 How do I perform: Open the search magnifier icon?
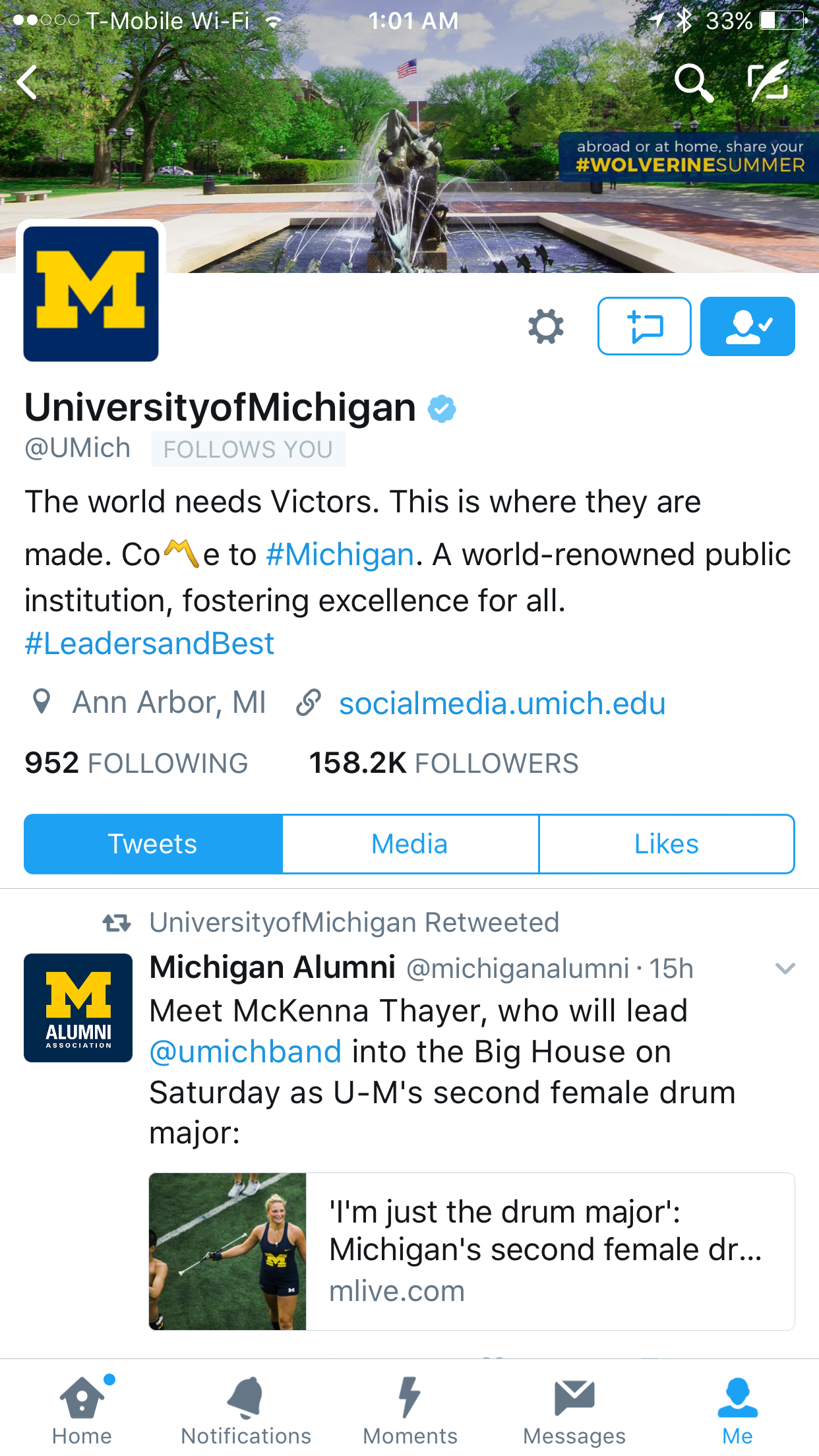pos(693,82)
